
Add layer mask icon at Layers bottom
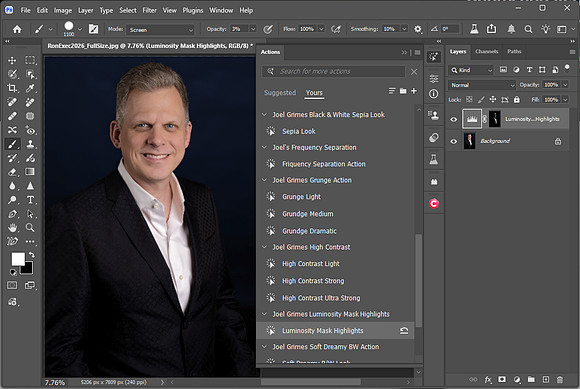[502, 379]
